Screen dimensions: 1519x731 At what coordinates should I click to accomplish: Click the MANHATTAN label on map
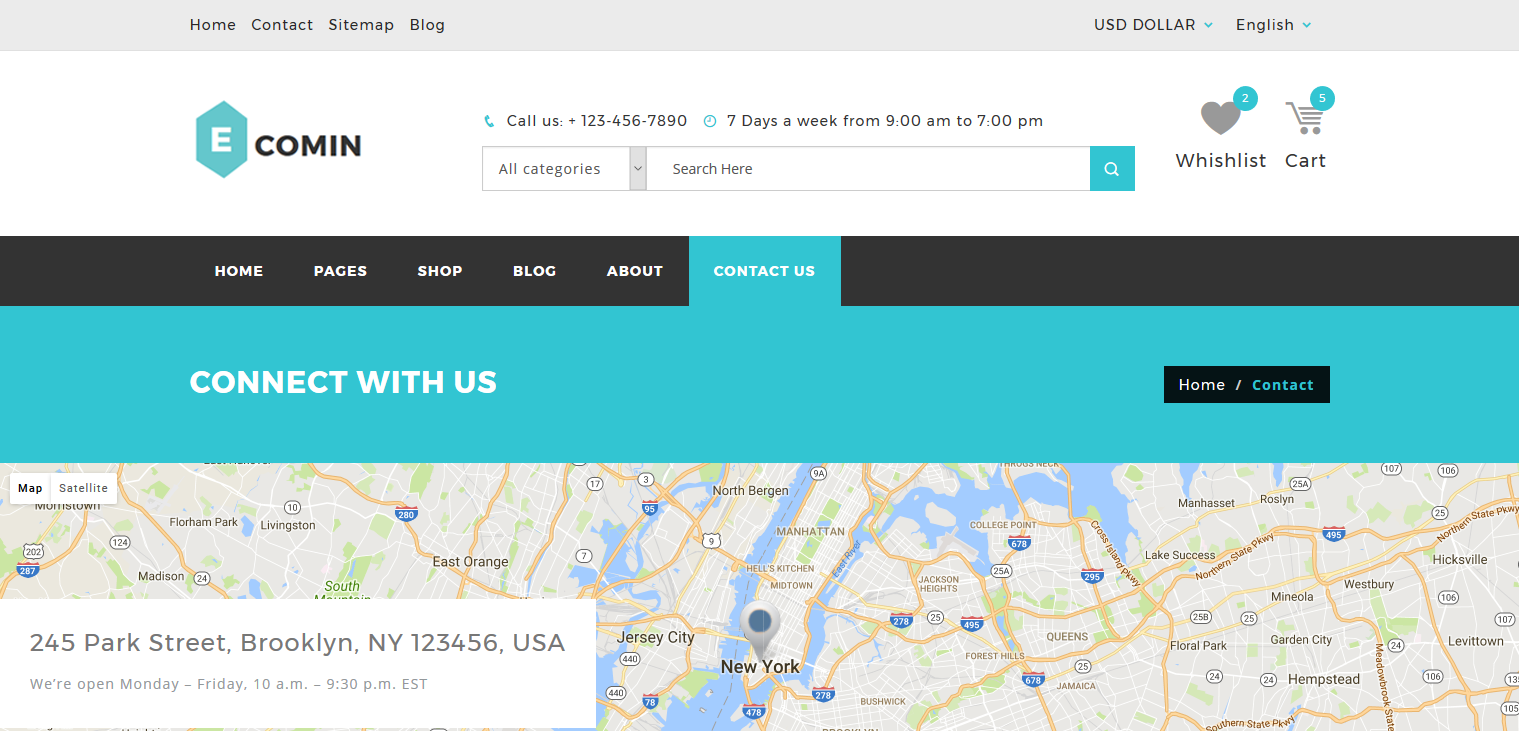[x=810, y=532]
